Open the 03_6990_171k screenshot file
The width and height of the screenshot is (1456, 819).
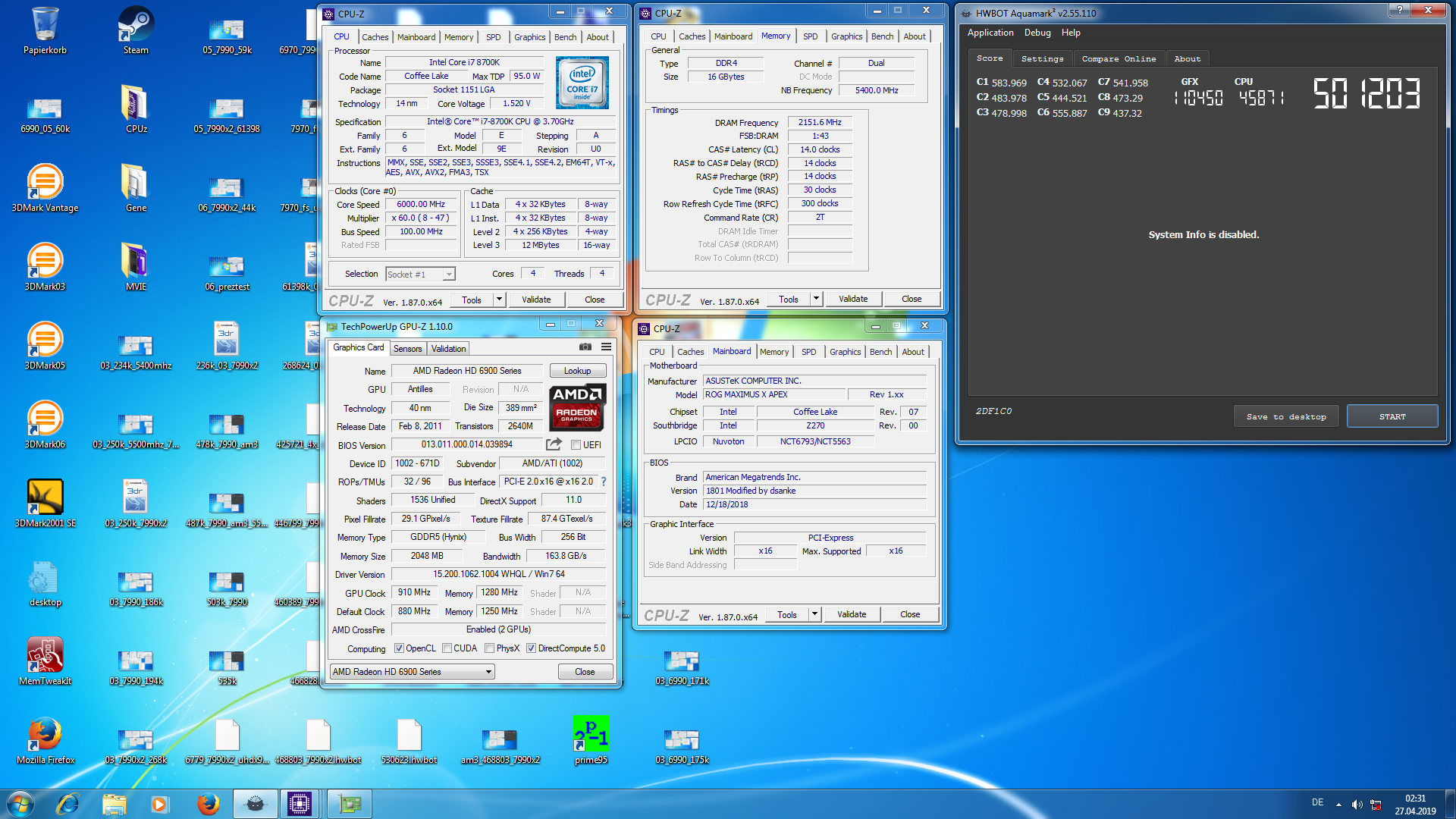pos(682,667)
